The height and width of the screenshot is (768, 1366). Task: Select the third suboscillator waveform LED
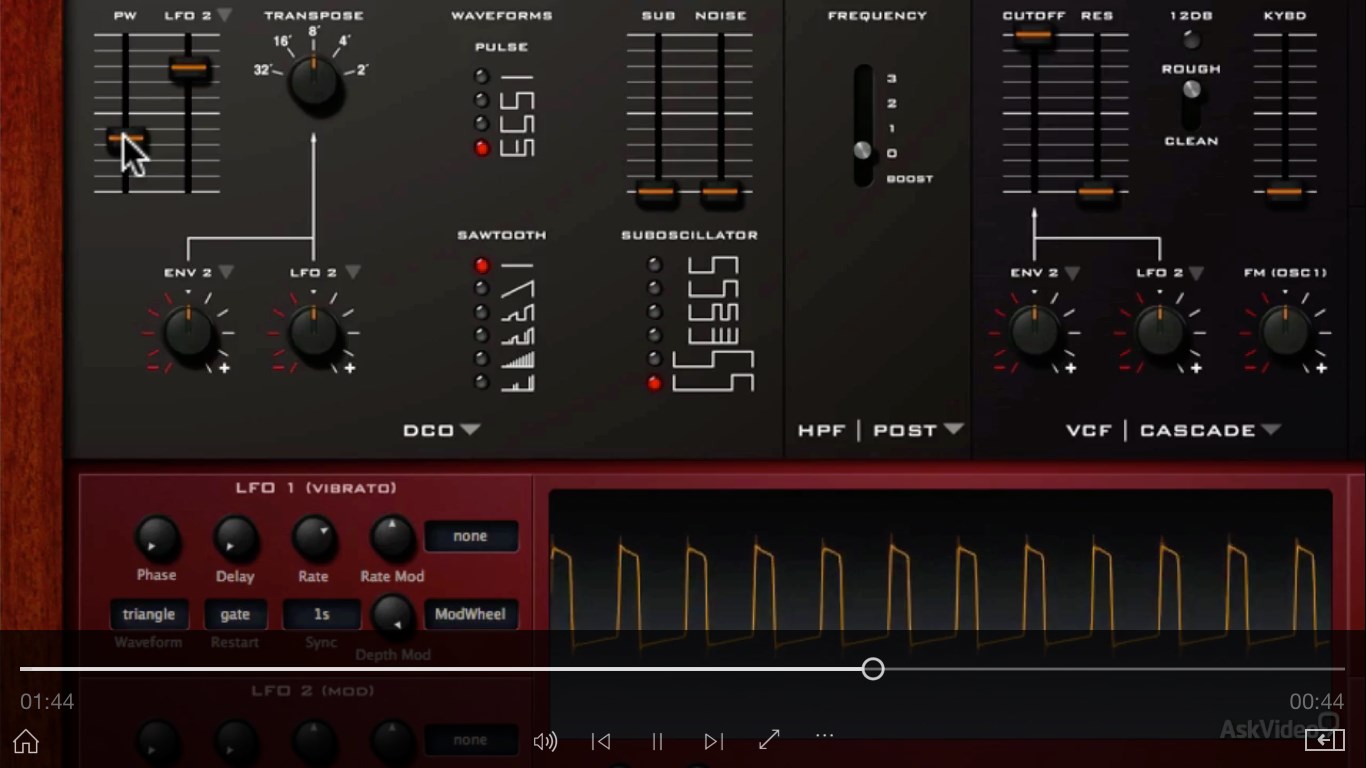coord(654,312)
